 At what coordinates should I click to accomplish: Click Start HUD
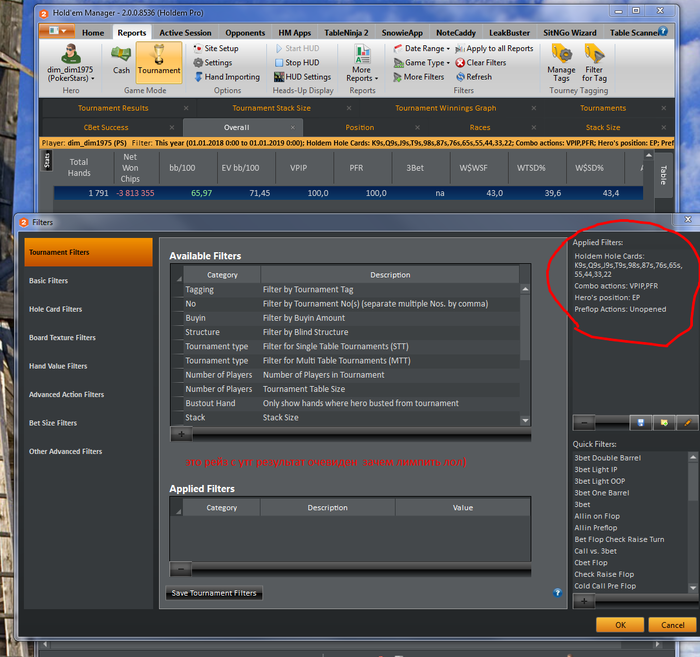pyautogui.click(x=297, y=48)
